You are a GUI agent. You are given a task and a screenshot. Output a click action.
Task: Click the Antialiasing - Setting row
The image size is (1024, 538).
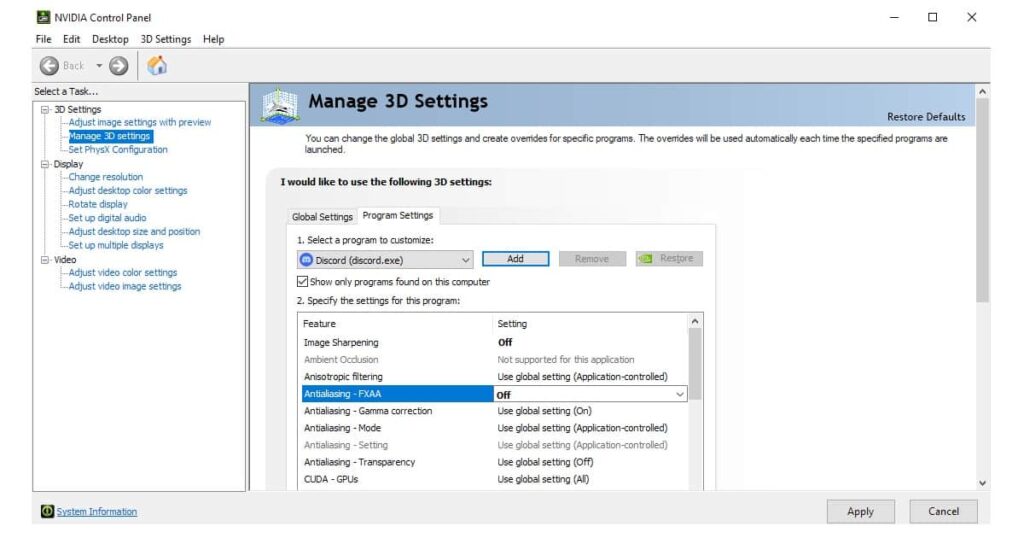[x=494, y=445]
